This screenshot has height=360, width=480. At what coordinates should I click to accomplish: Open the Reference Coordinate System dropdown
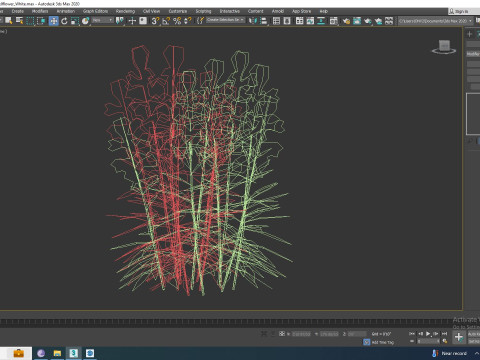click(103, 21)
